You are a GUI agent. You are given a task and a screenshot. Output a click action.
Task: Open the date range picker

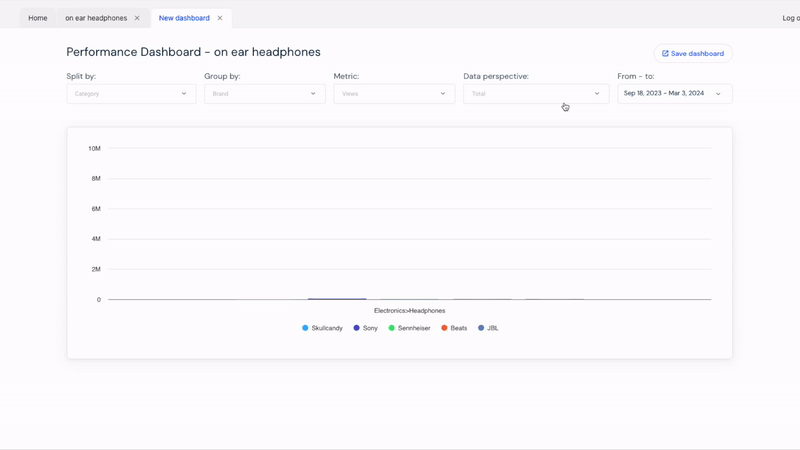674,94
